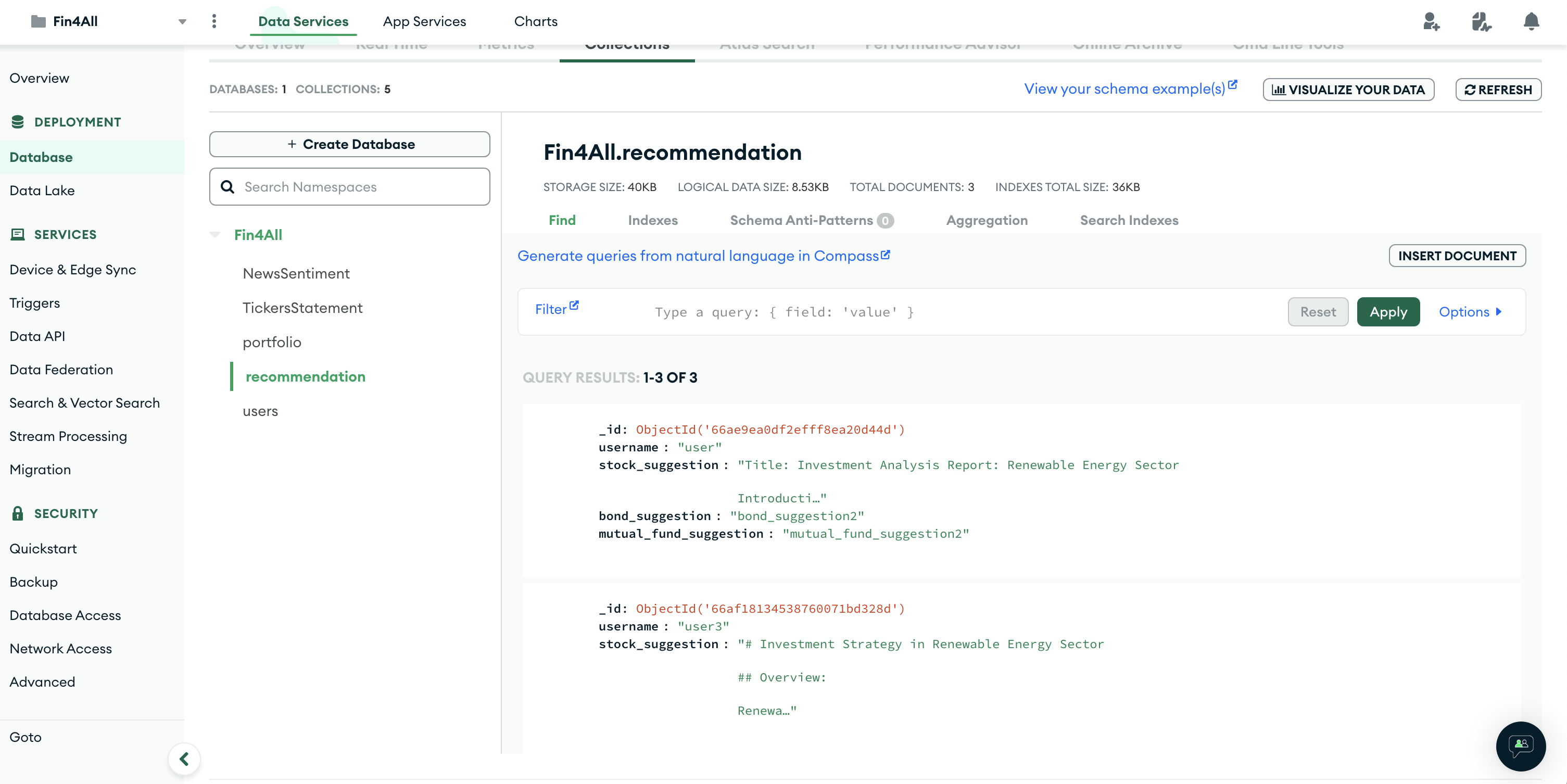Expand the query Options panel
The width and height of the screenshot is (1567, 784).
[x=1470, y=312]
